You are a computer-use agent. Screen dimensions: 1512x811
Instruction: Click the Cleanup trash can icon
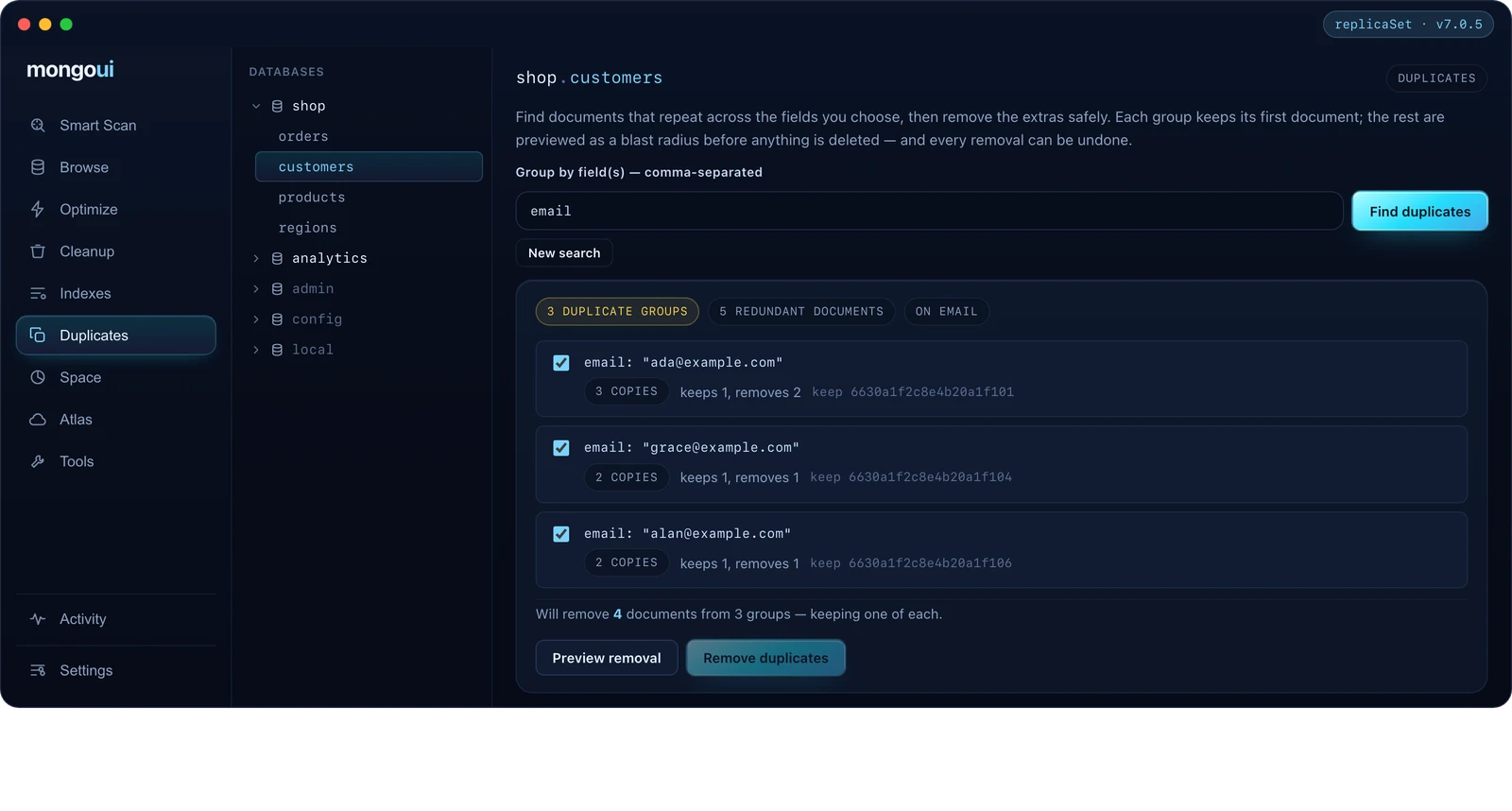(x=38, y=251)
